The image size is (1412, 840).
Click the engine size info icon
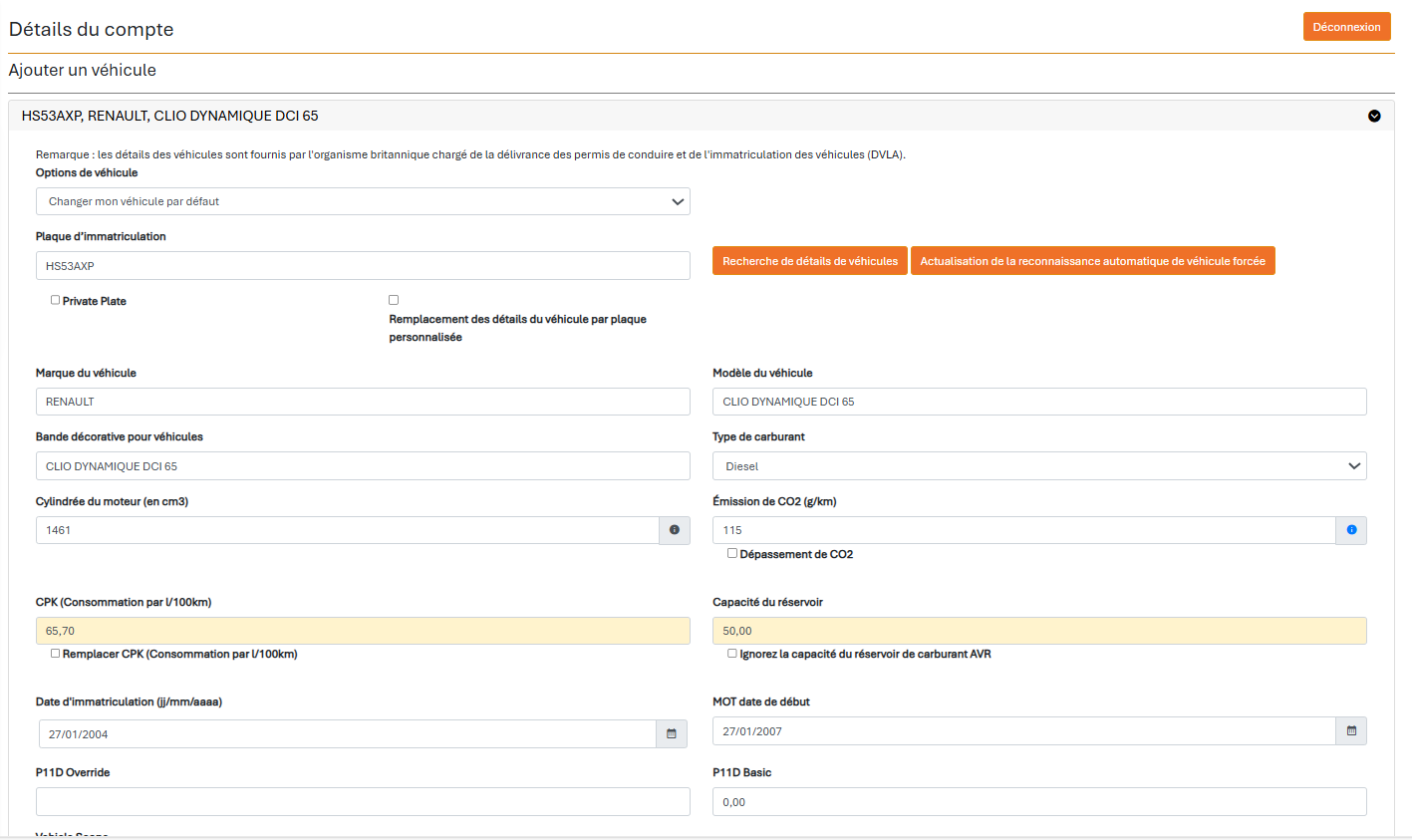675,530
